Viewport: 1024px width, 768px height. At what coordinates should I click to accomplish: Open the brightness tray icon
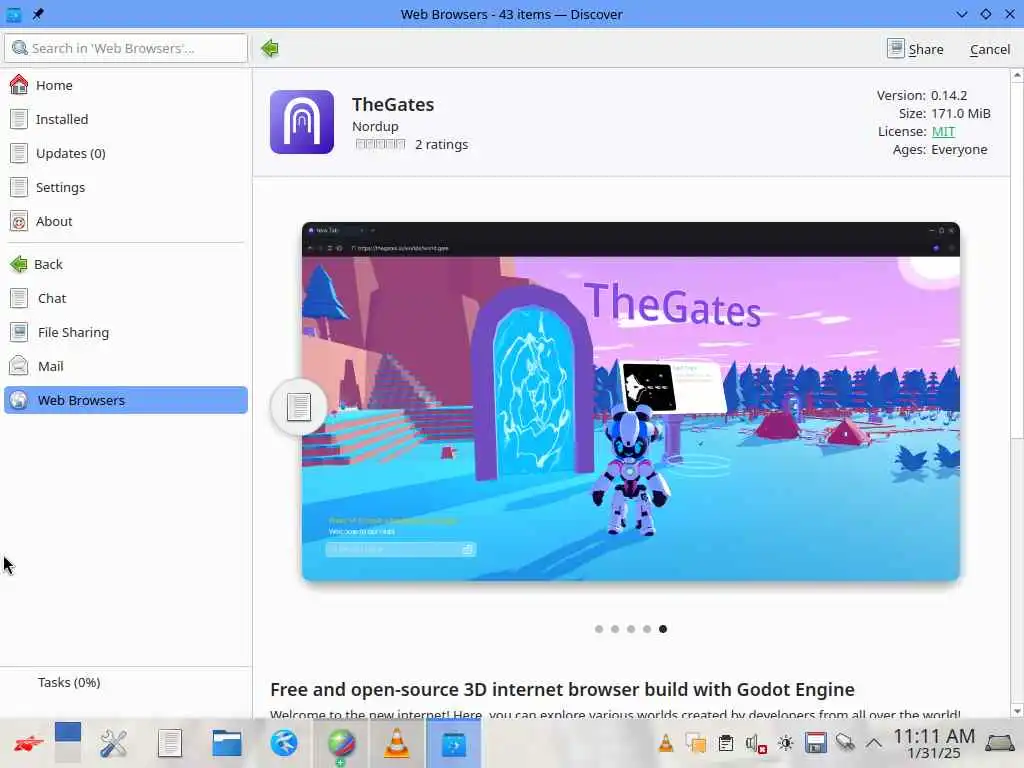click(786, 743)
